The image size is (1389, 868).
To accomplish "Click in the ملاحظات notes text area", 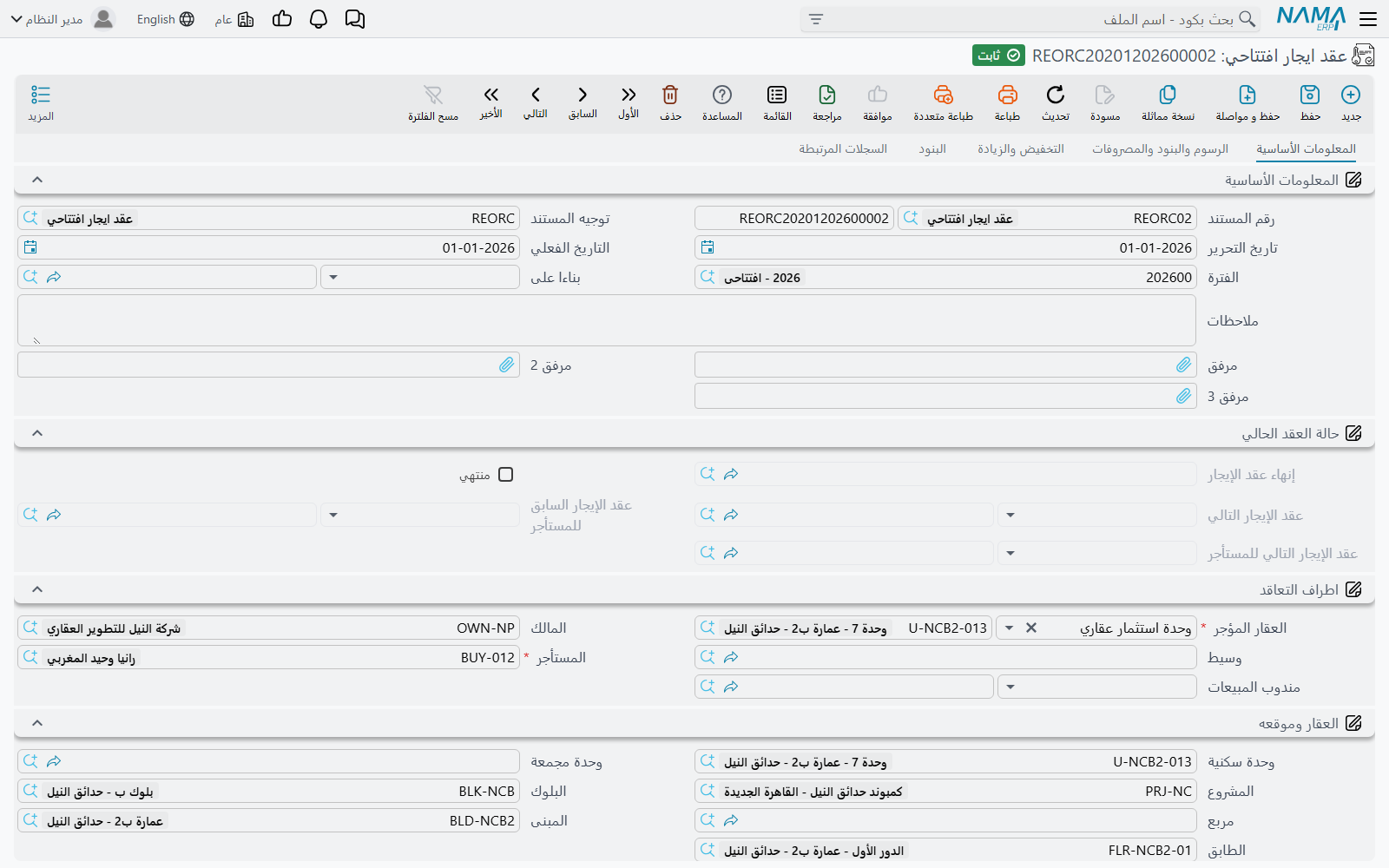I will [607, 320].
